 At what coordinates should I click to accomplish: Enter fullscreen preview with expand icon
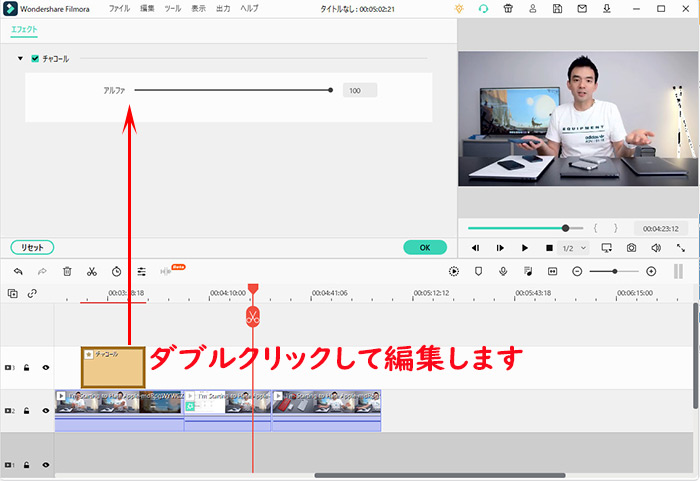point(680,247)
